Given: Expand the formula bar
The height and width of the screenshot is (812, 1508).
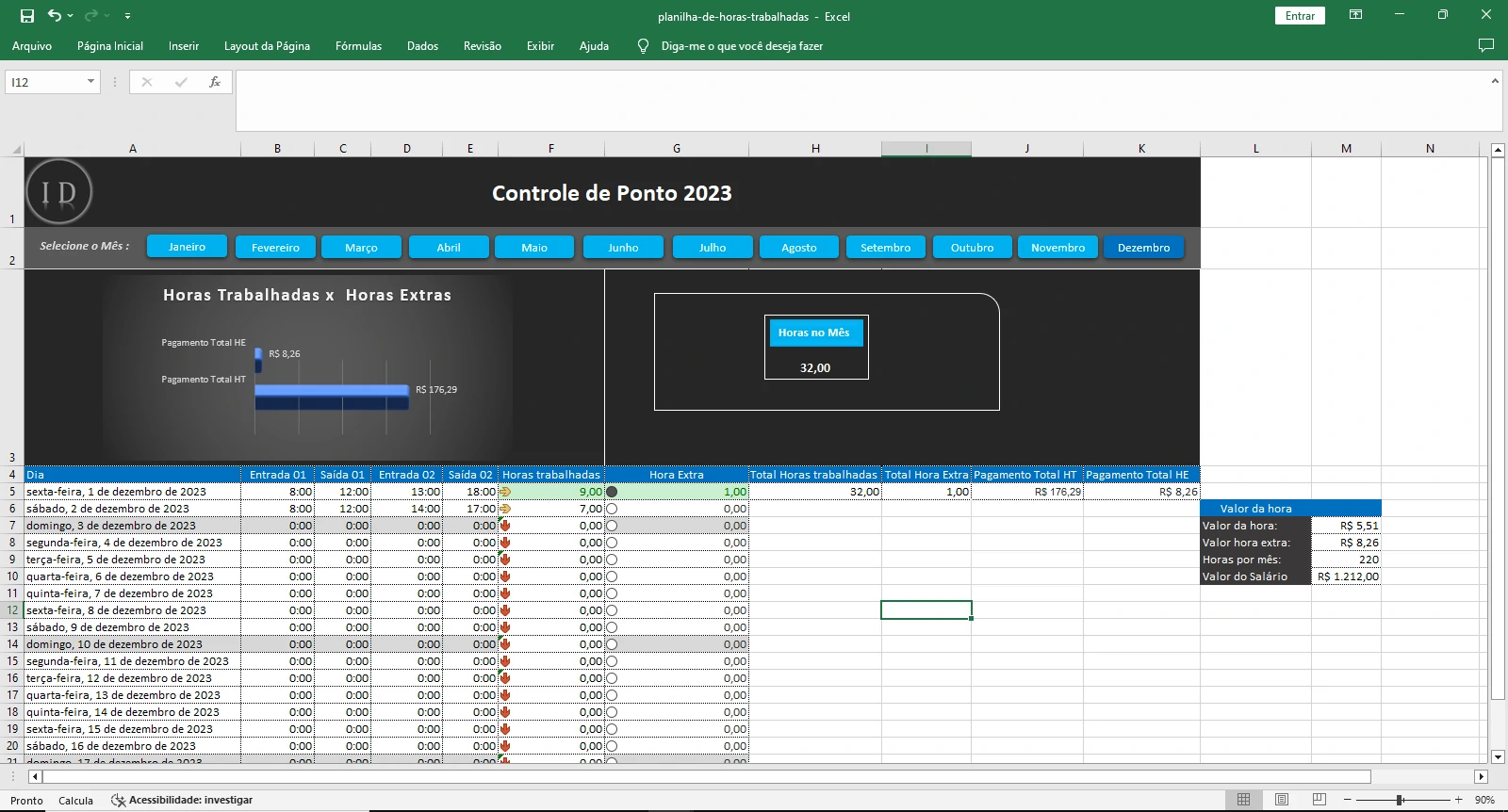Looking at the screenshot, I should click(1495, 81).
